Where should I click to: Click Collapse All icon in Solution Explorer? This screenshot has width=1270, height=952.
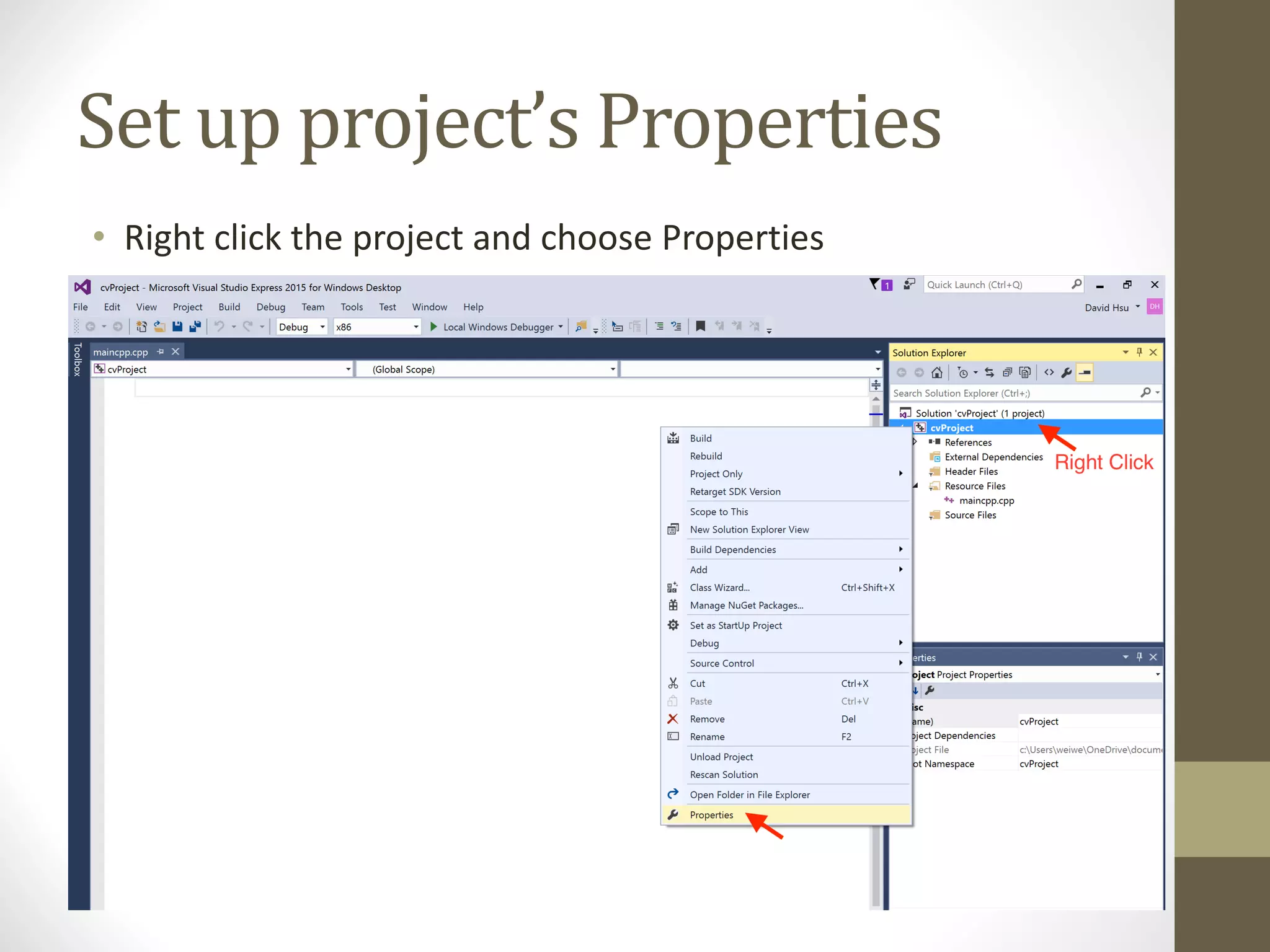pos(1007,372)
